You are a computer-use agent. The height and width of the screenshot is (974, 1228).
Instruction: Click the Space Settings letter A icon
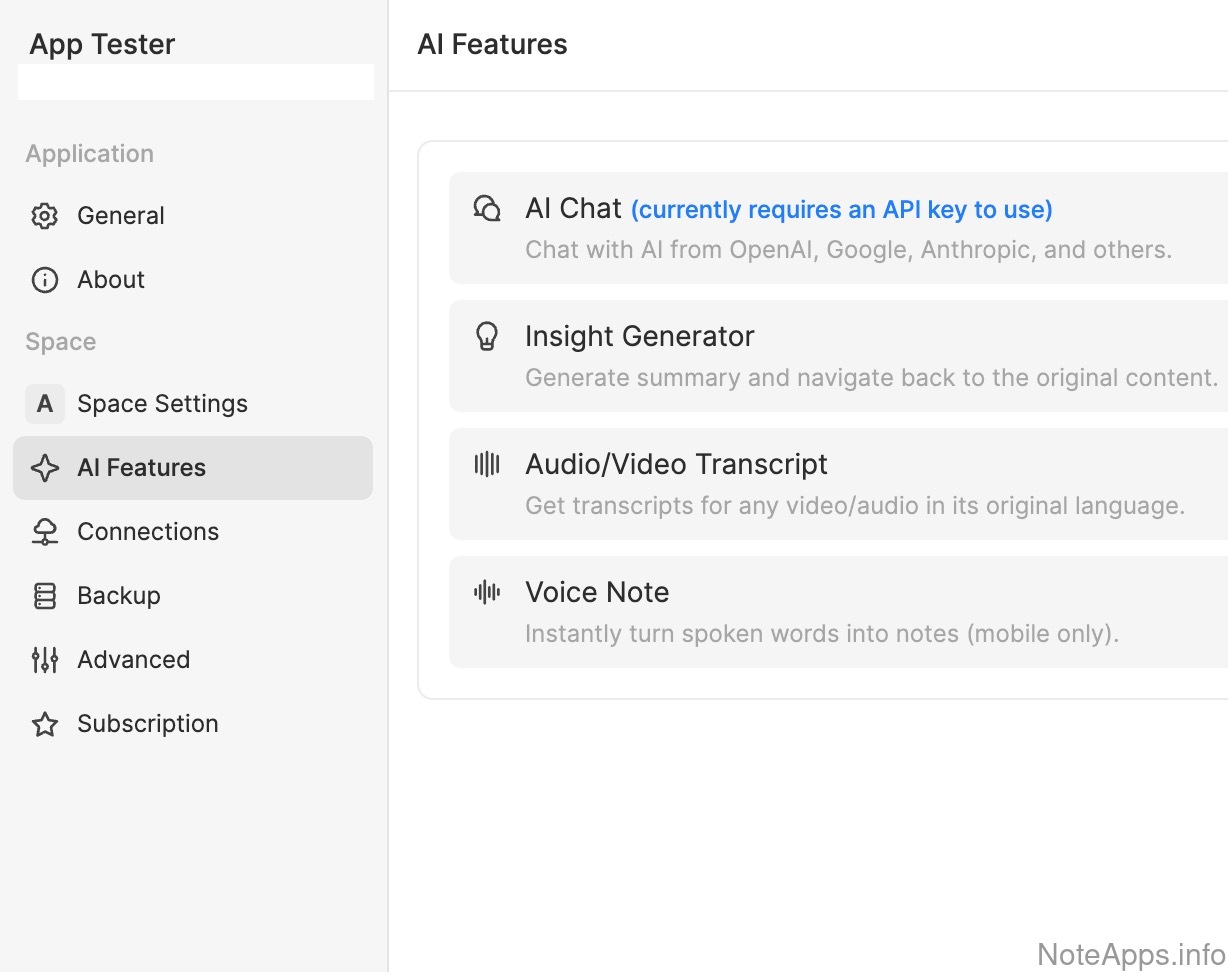coord(45,404)
